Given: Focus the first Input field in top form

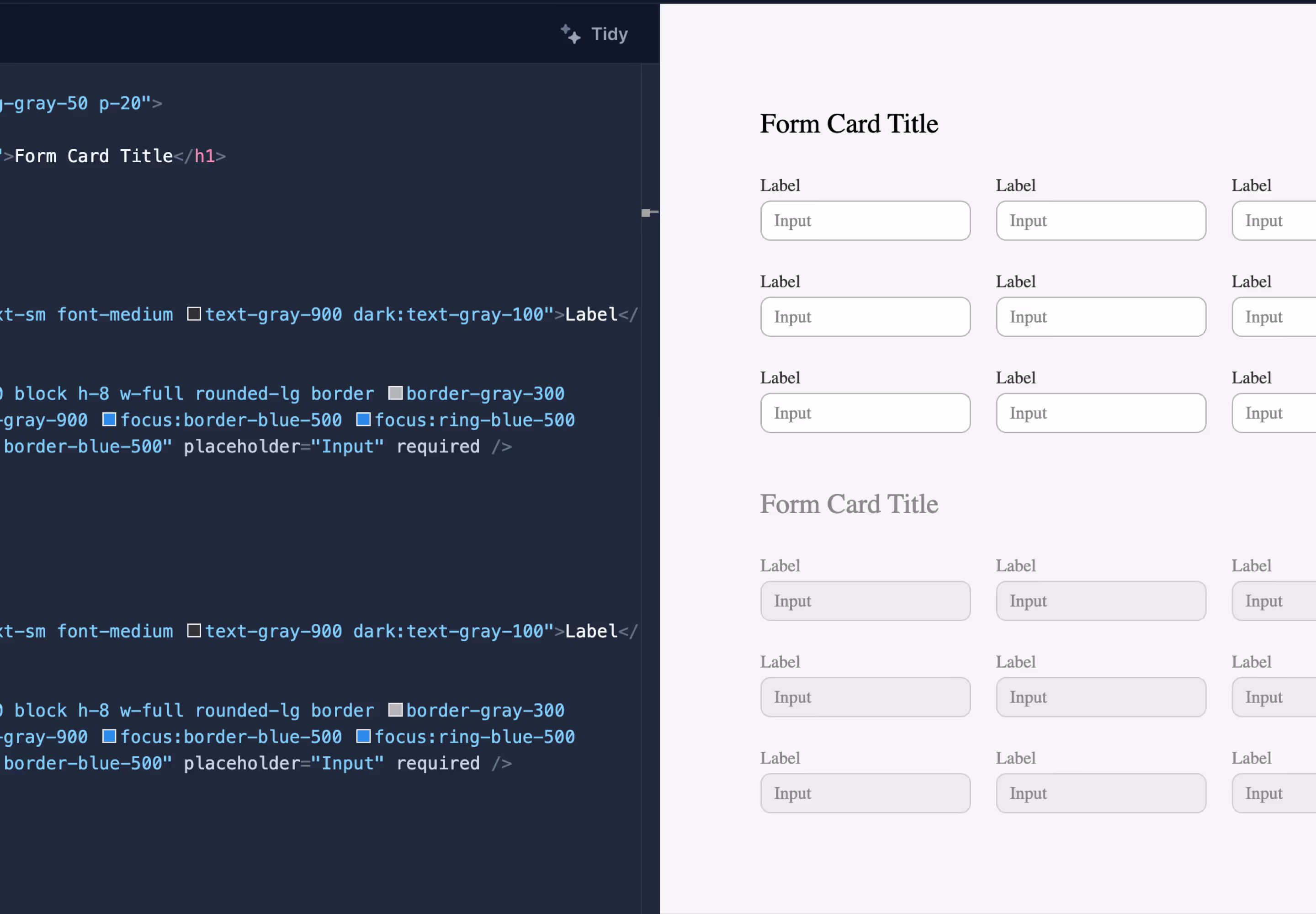Looking at the screenshot, I should tap(865, 220).
